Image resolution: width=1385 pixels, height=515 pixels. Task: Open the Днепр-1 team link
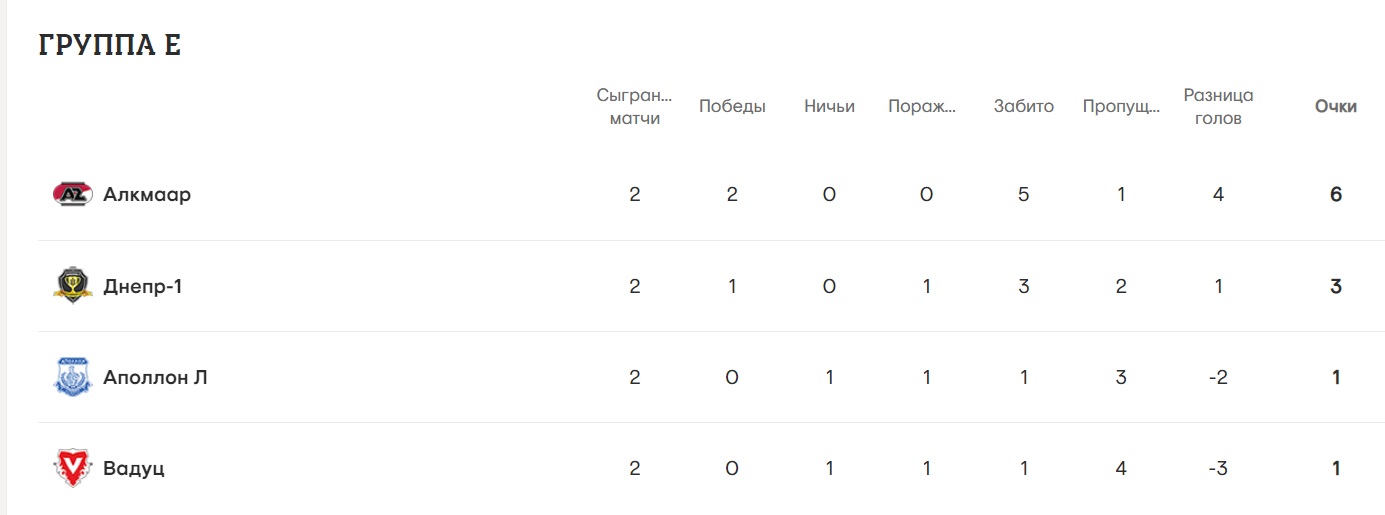coord(143,286)
